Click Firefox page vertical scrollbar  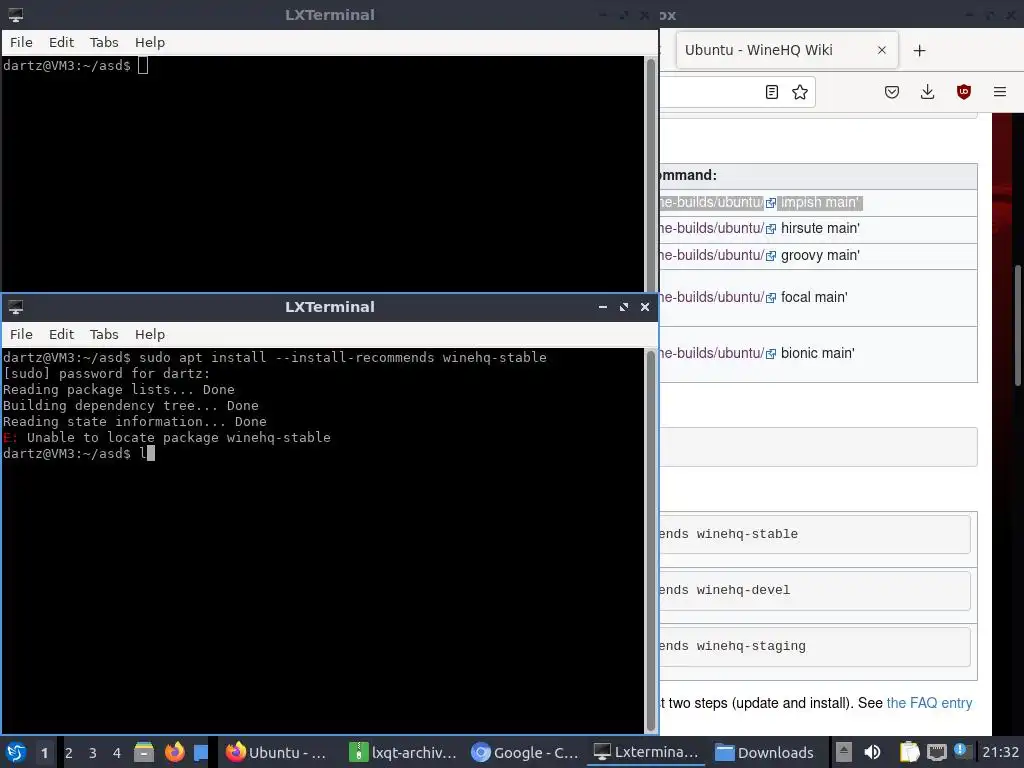[1018, 325]
